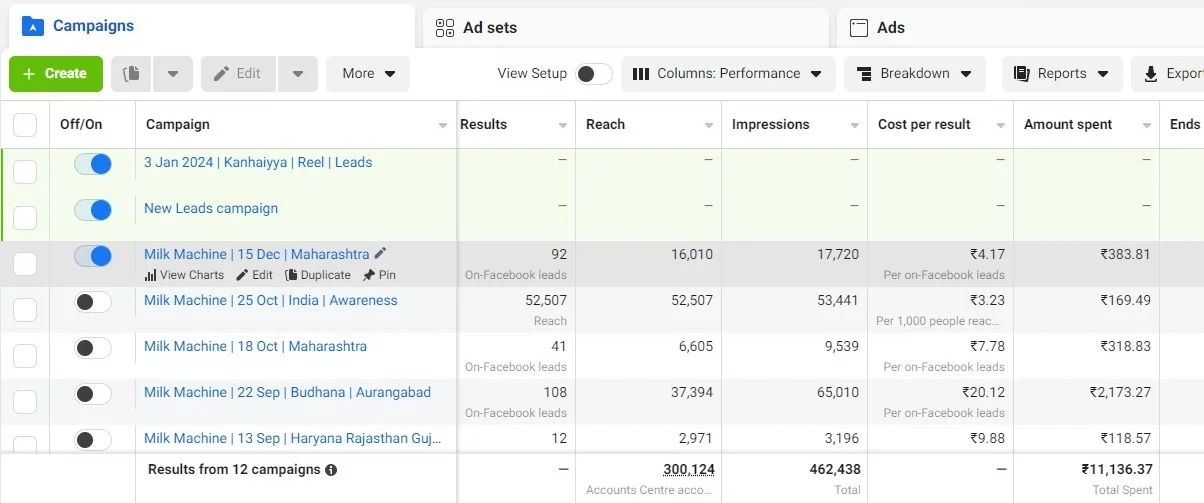Click the pencil icon next to Maharashtra campaign name

(x=380, y=254)
